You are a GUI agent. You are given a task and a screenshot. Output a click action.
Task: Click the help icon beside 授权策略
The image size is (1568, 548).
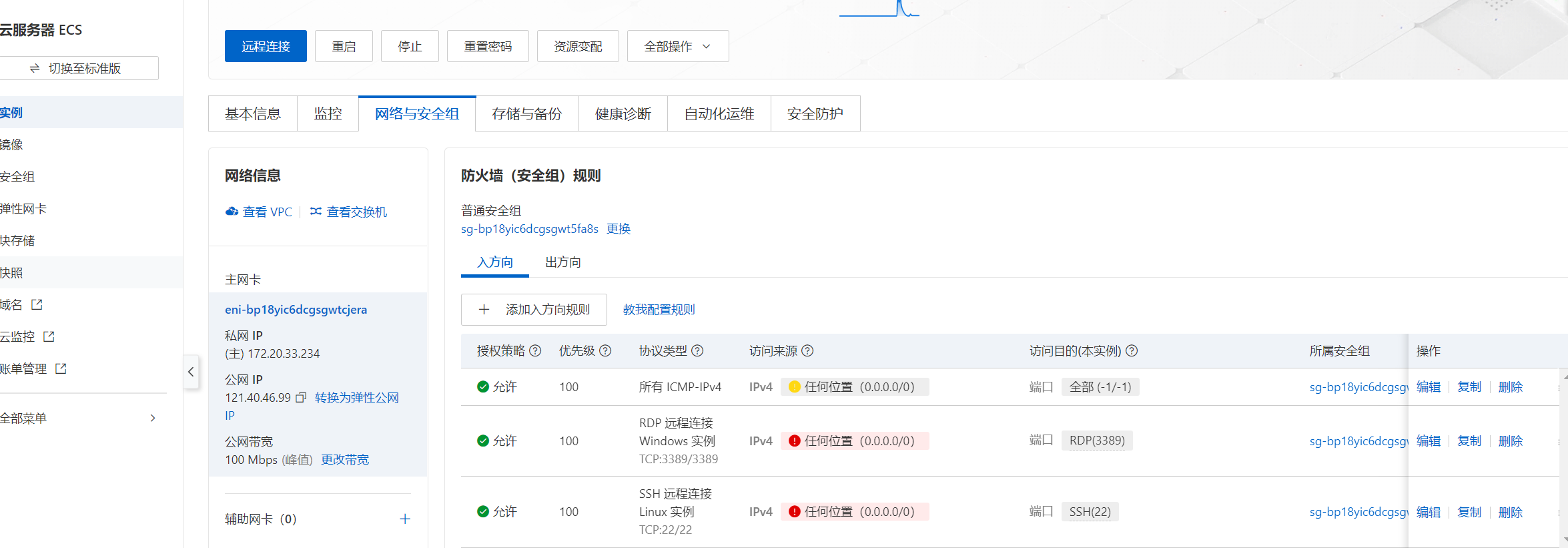[x=535, y=351]
